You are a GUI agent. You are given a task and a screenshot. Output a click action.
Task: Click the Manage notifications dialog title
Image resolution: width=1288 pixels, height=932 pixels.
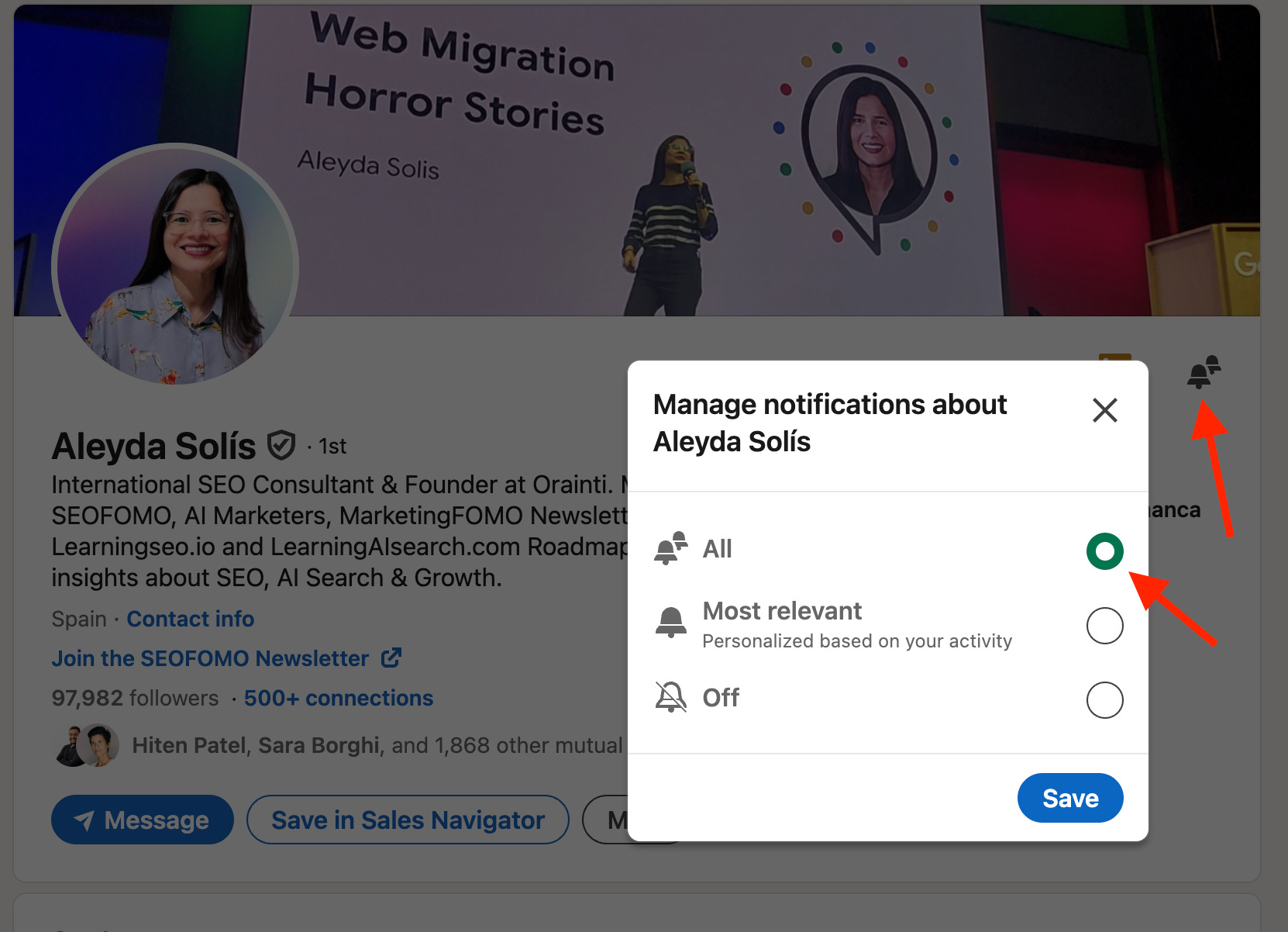click(x=830, y=423)
